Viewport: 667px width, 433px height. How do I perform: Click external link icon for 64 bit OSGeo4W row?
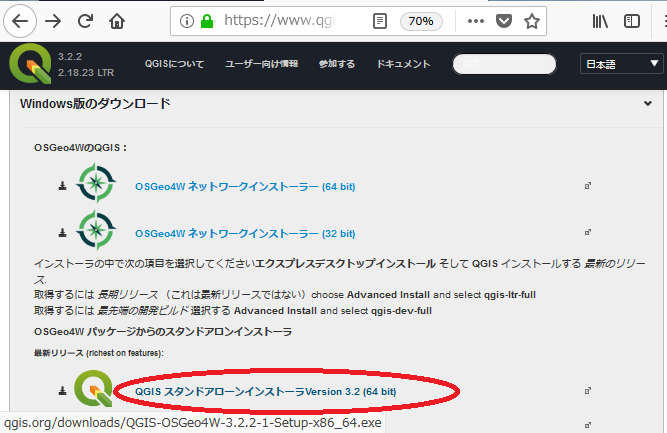coord(587,185)
